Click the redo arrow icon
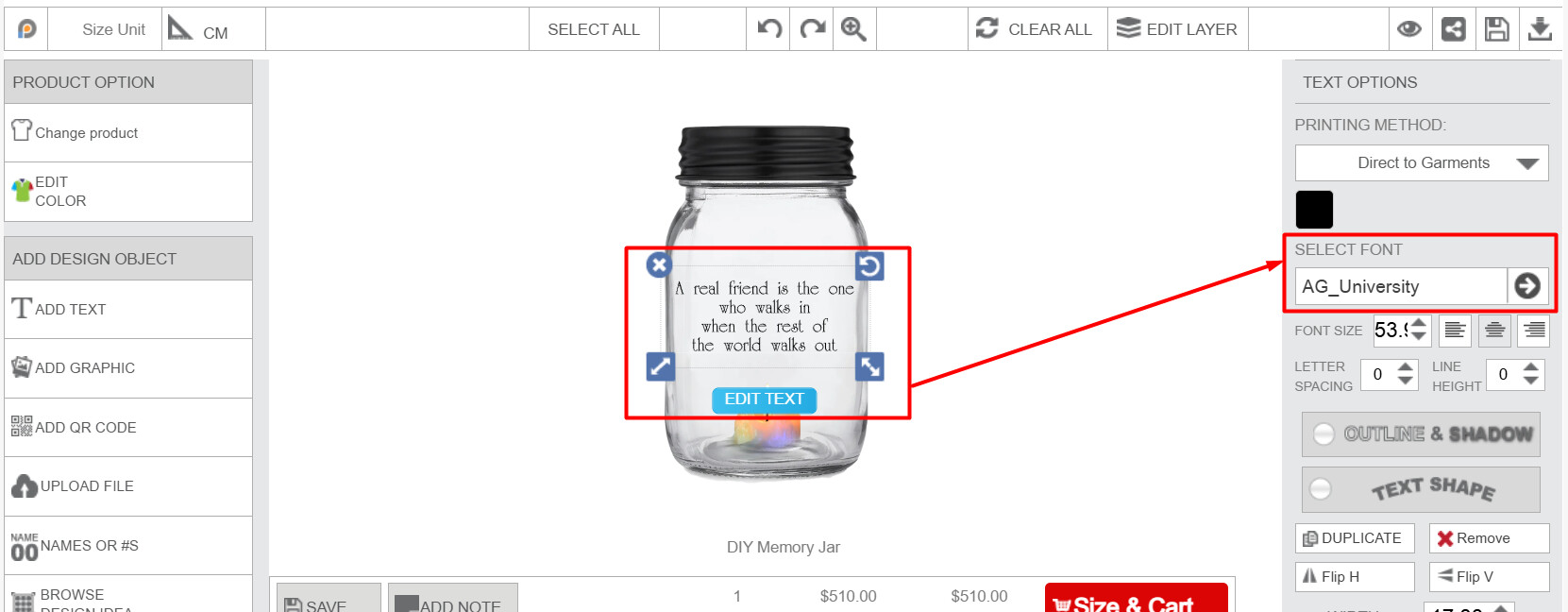This screenshot has height=612, width=1568. click(812, 28)
